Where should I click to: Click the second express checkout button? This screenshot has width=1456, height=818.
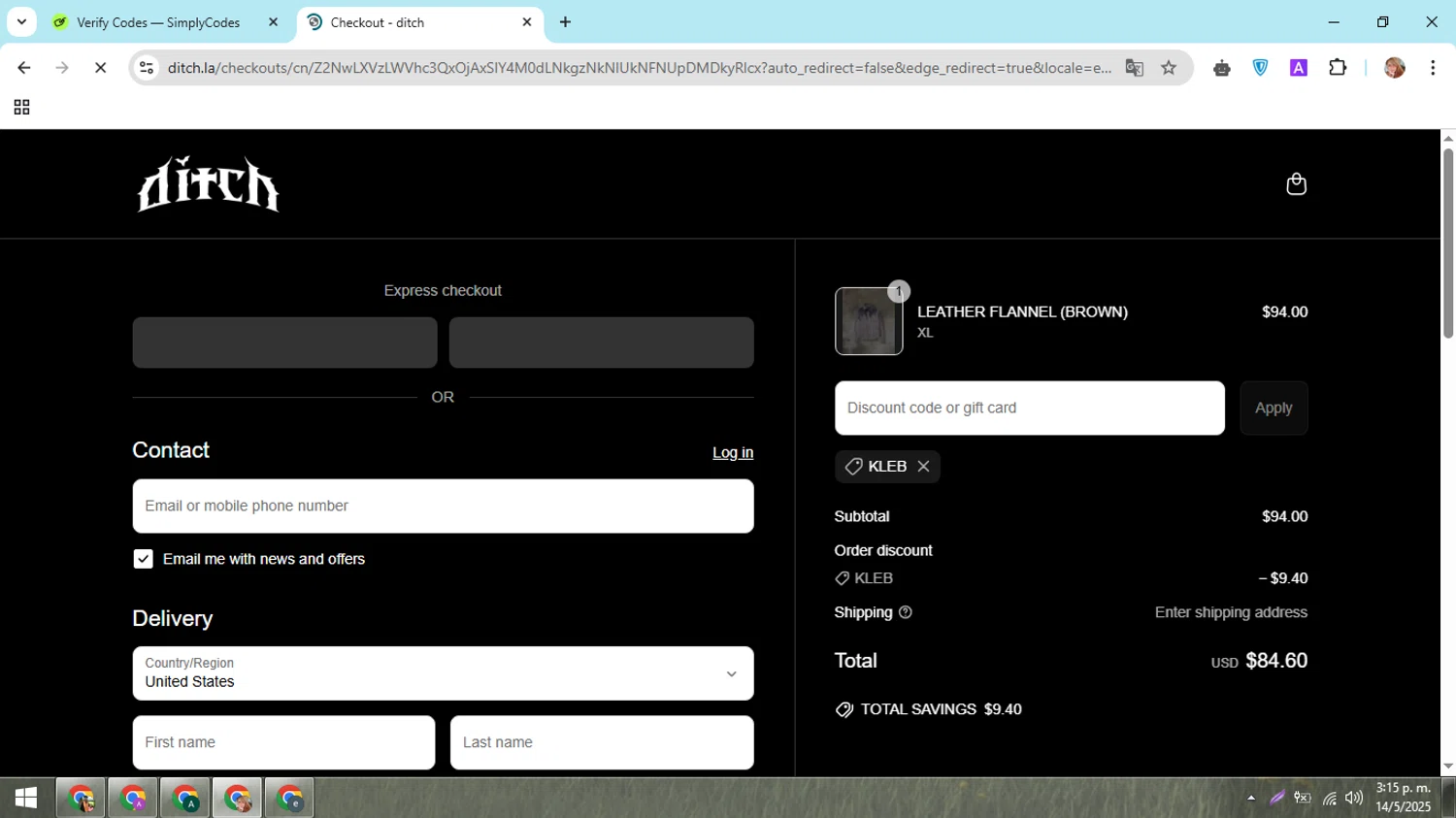(x=601, y=343)
